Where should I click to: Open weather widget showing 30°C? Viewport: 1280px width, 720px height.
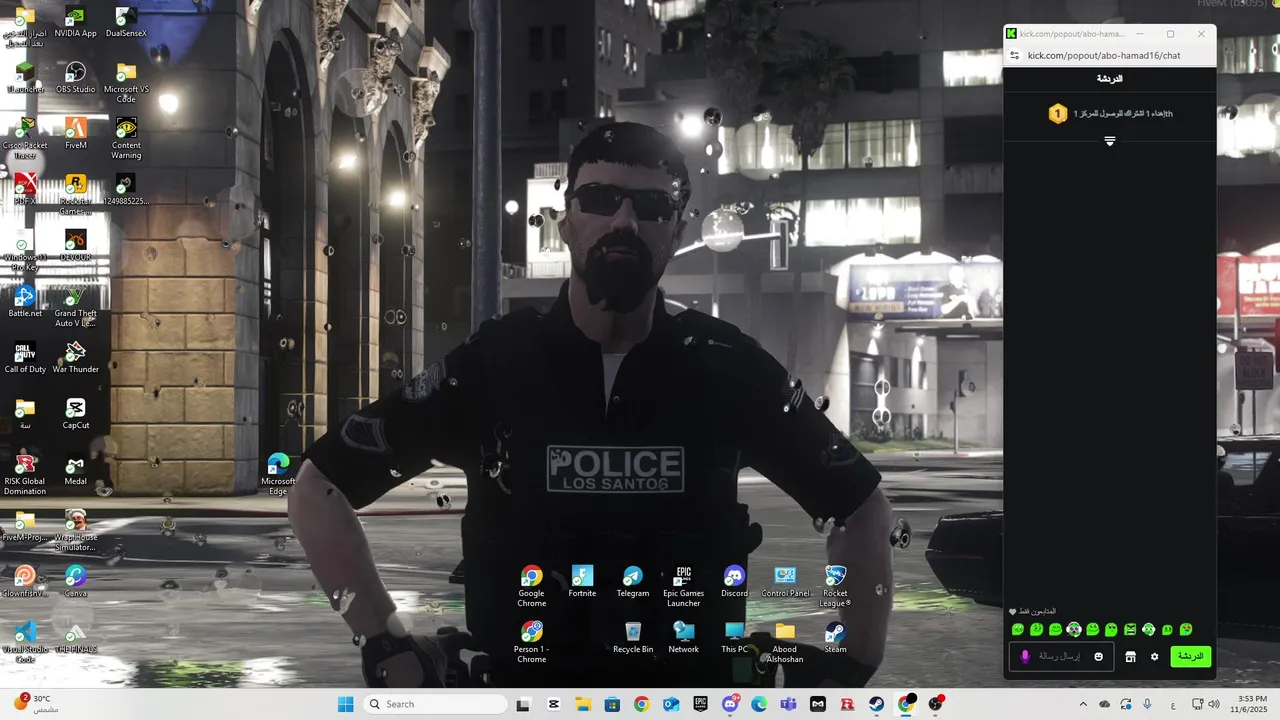pos(38,704)
